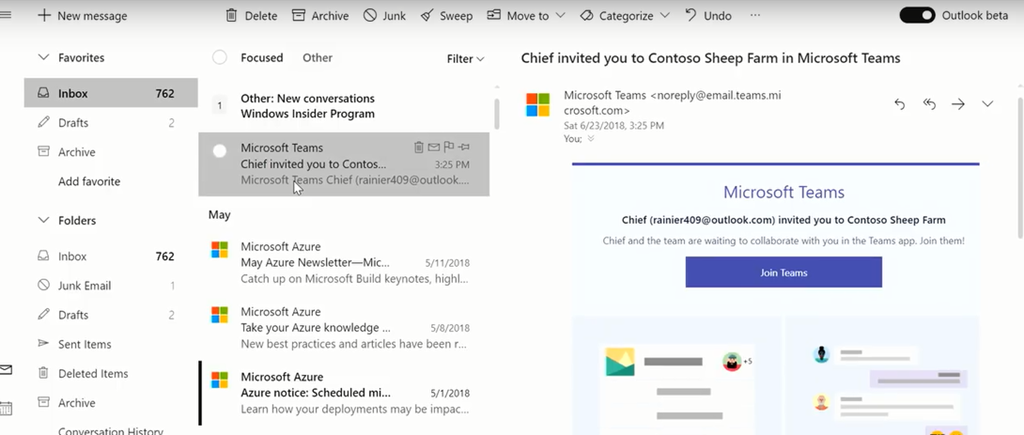
Task: Flag the Microsoft Teams email
Action: pyautogui.click(x=449, y=148)
